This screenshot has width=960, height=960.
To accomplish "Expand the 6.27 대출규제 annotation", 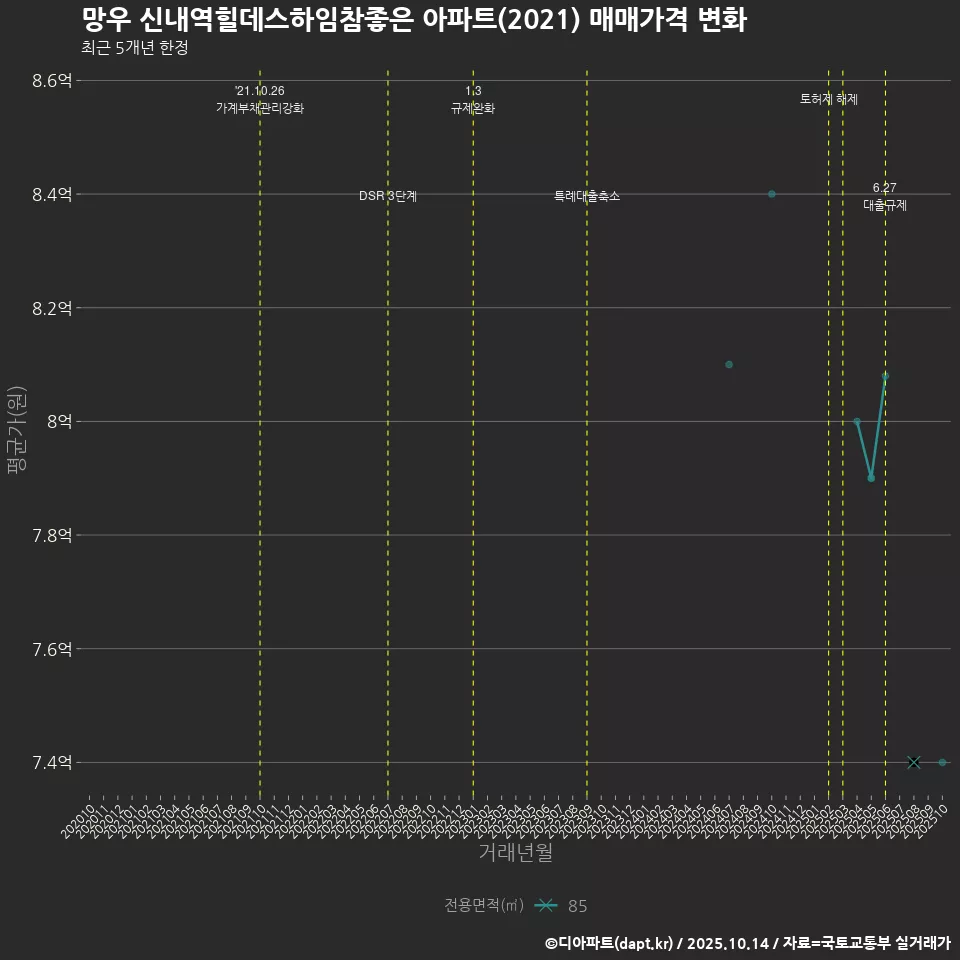I will pyautogui.click(x=886, y=197).
